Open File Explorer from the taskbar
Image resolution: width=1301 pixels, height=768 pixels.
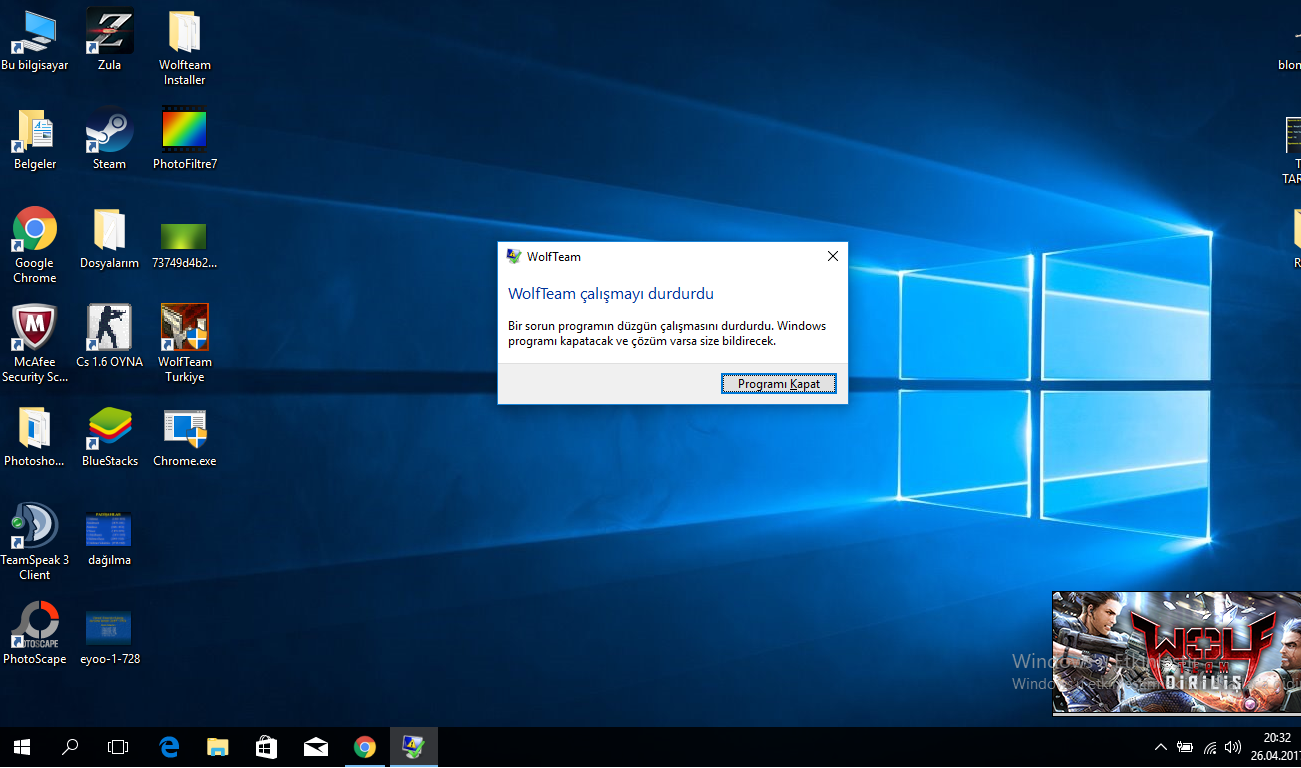(217, 747)
